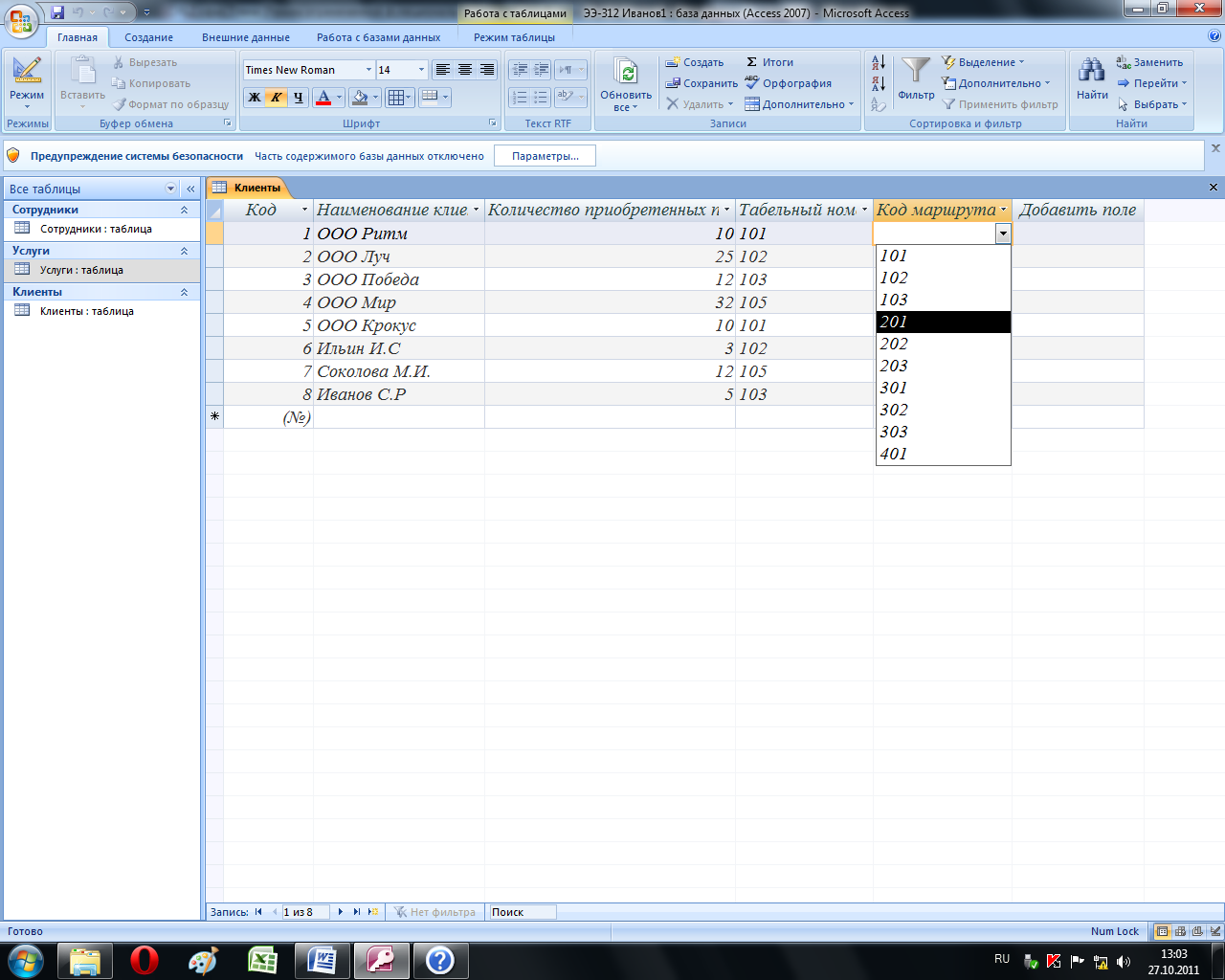Viewport: 1225px width, 980px height.
Task: Toggle underline Ч formatting
Action: 298,98
